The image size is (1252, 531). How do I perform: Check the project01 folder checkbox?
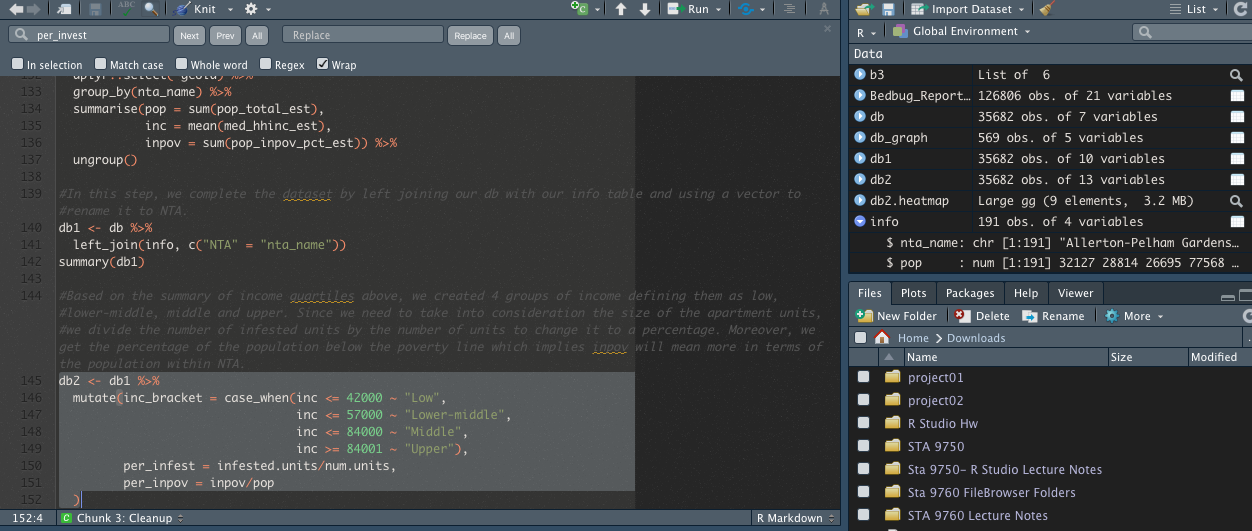click(863, 378)
